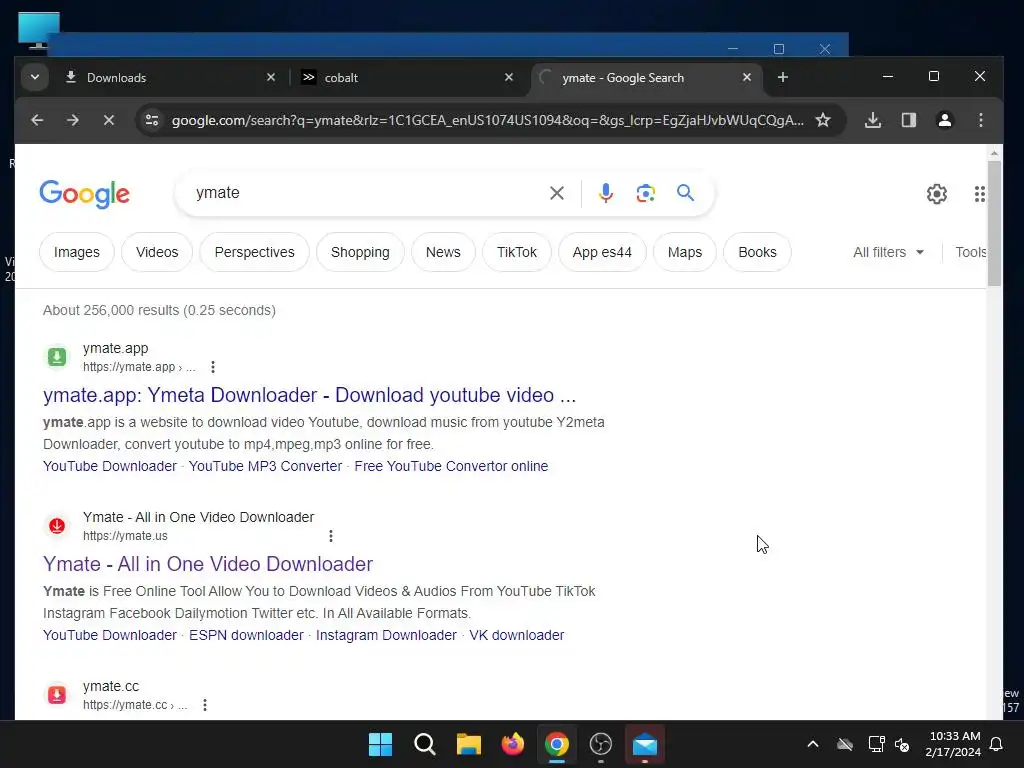Add a new tab
Image resolution: width=1024 pixels, height=768 pixels.
pos(782,77)
